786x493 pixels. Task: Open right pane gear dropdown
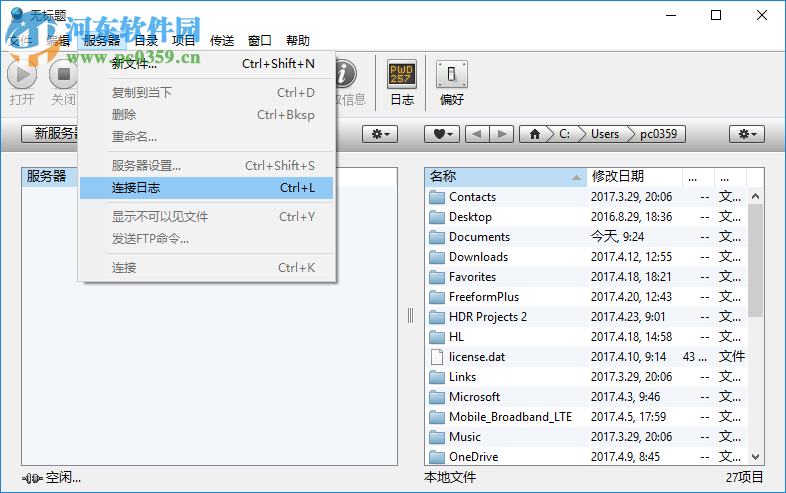(x=746, y=134)
